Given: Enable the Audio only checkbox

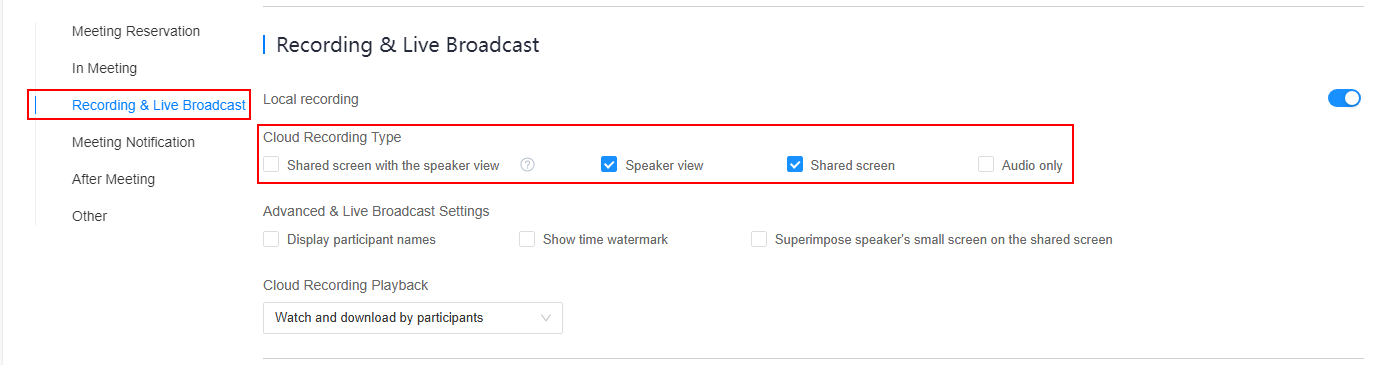Looking at the screenshot, I should coord(986,165).
